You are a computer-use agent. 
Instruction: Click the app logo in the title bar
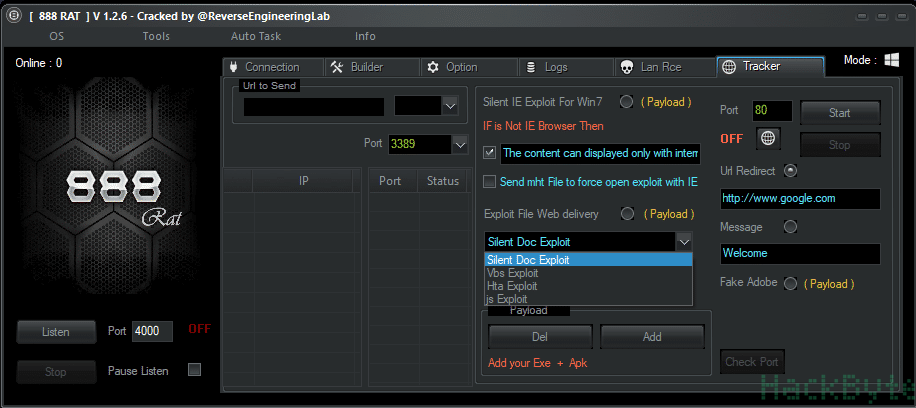[x=11, y=16]
